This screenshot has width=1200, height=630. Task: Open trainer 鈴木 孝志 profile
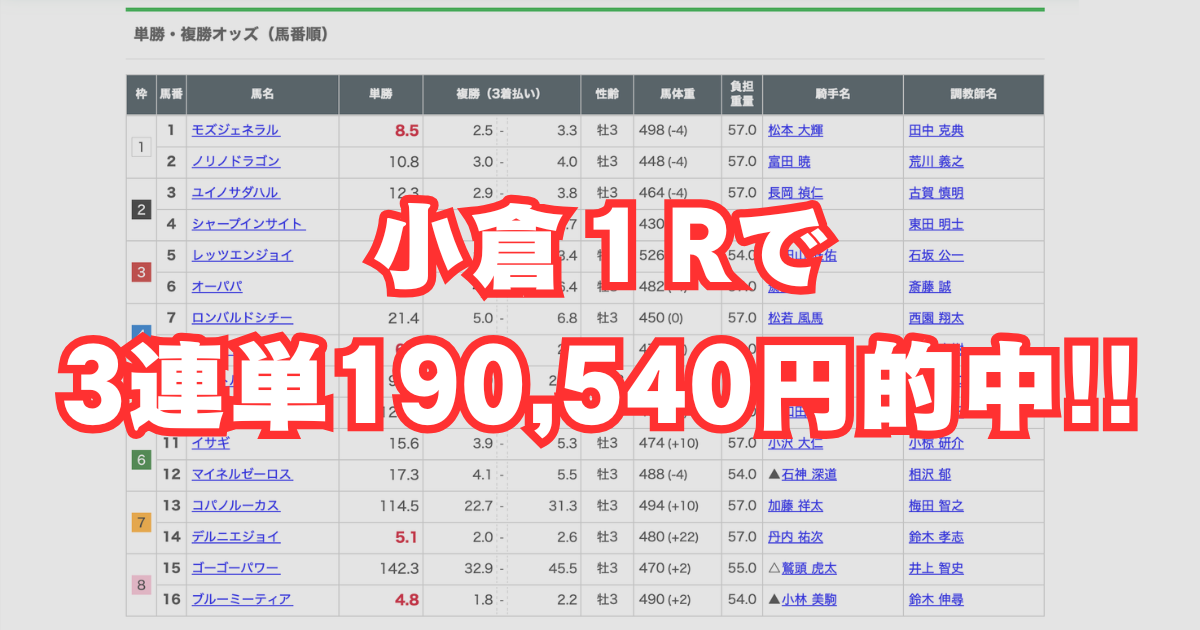point(937,537)
